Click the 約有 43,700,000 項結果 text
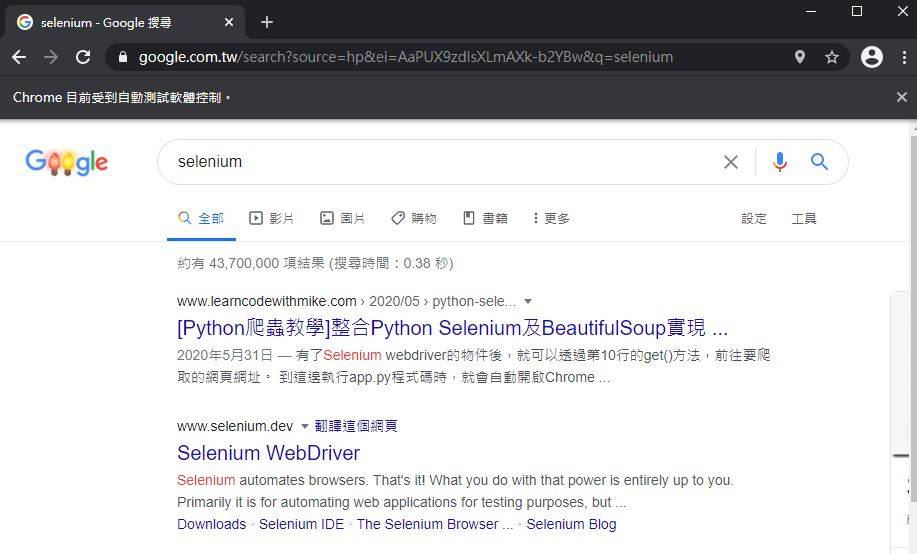The image size is (917, 554). tap(251, 263)
